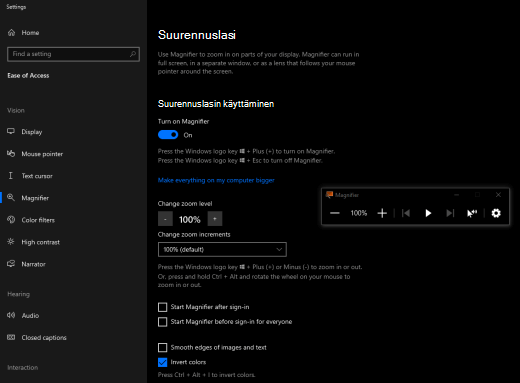Click Play reading button in Magnifier toolbar
This screenshot has width=520, height=383.
point(428,213)
